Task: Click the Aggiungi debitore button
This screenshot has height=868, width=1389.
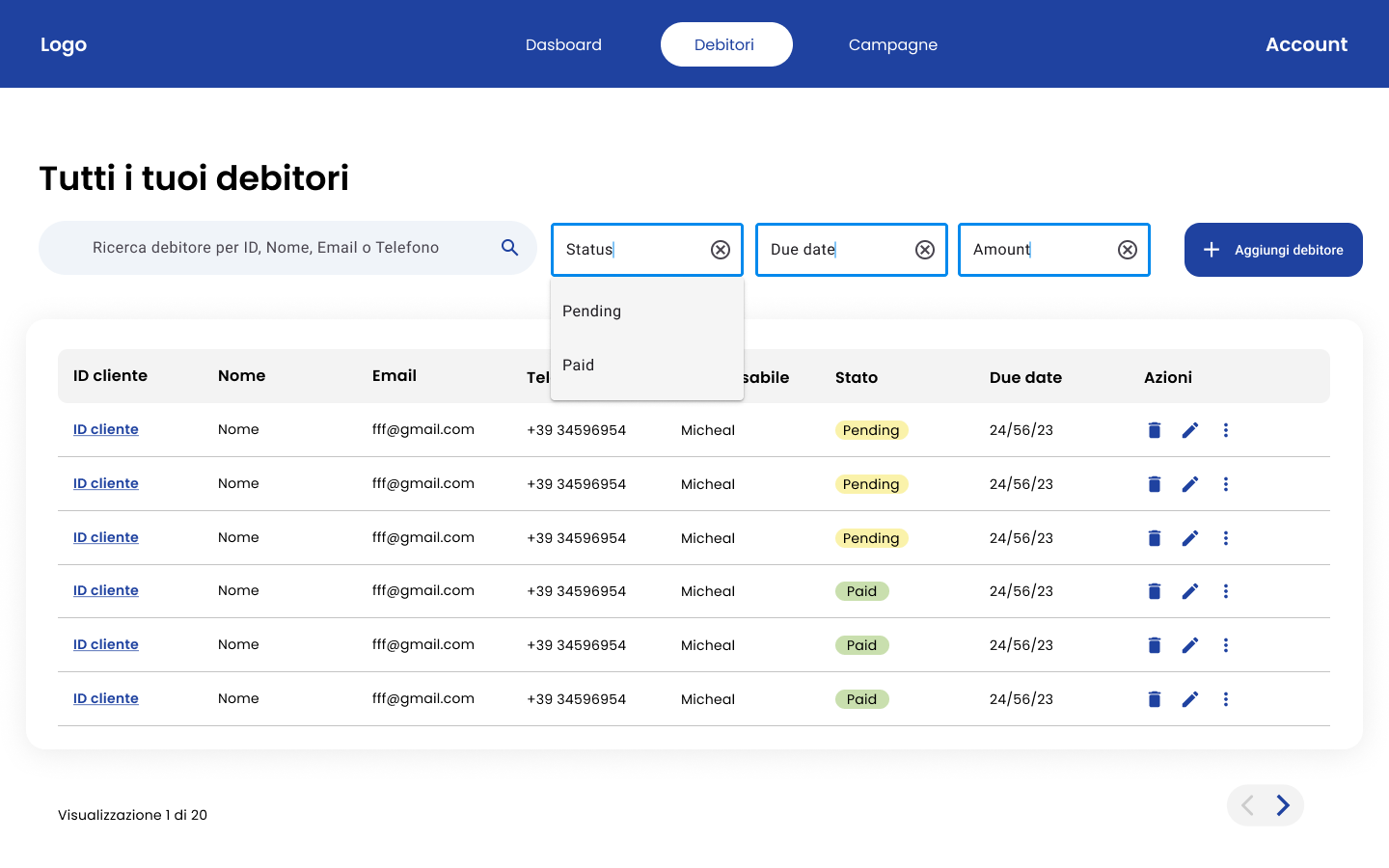Action: pyautogui.click(x=1273, y=250)
